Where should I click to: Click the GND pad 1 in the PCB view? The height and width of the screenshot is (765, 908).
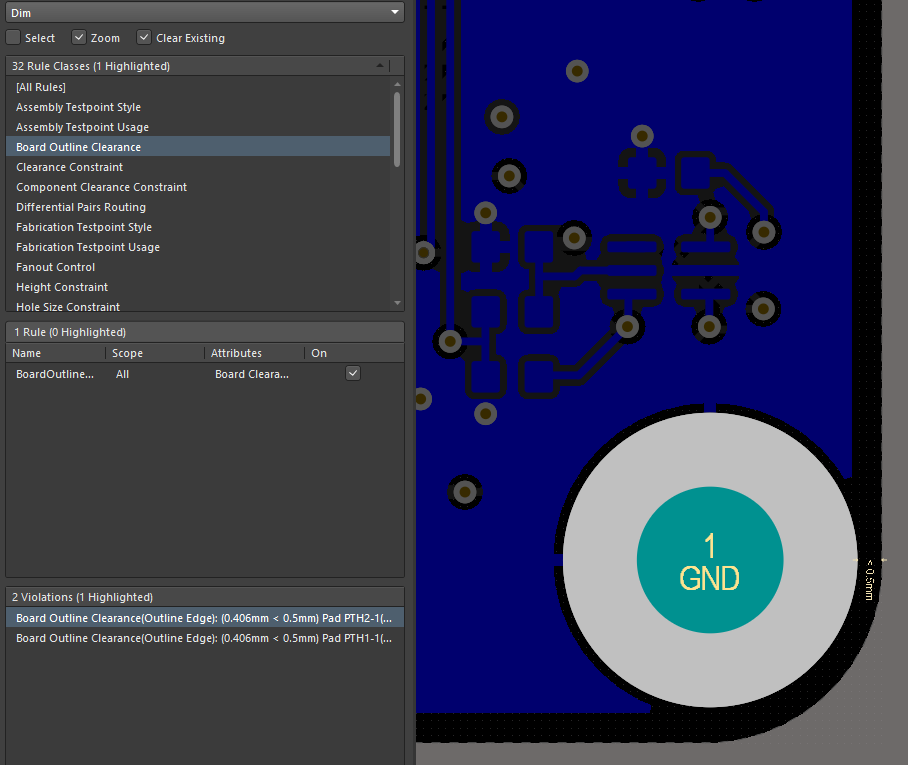click(x=710, y=561)
